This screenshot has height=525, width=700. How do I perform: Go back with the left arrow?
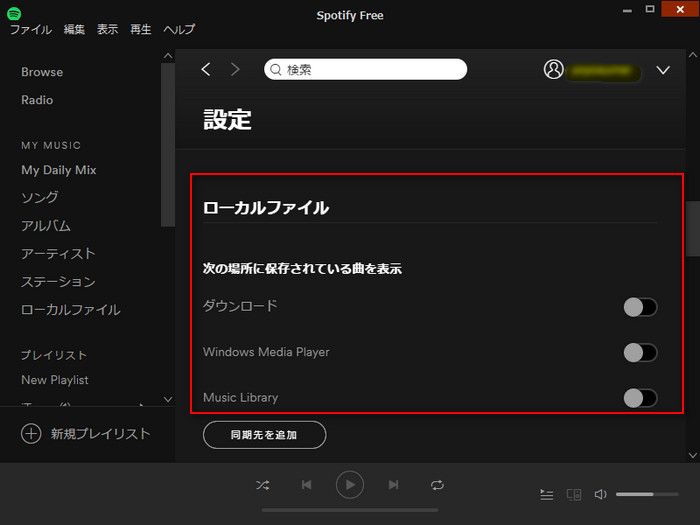click(x=206, y=69)
